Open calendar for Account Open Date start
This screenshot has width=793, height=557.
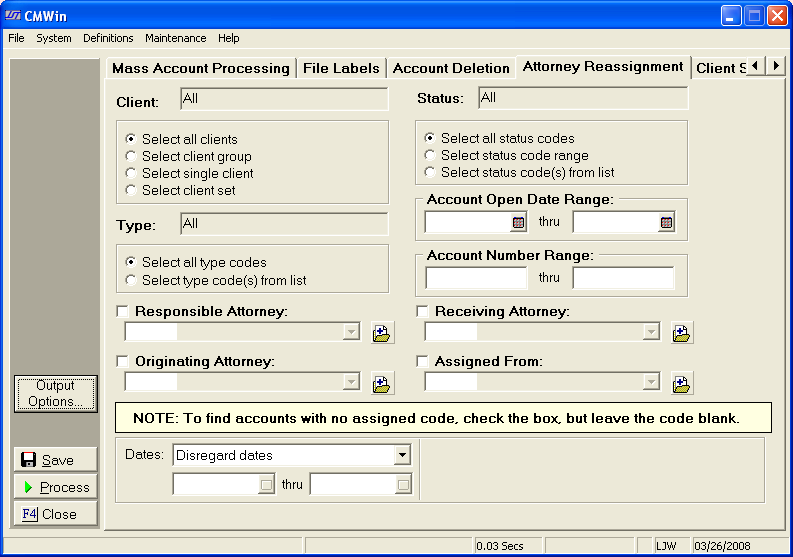(518, 223)
